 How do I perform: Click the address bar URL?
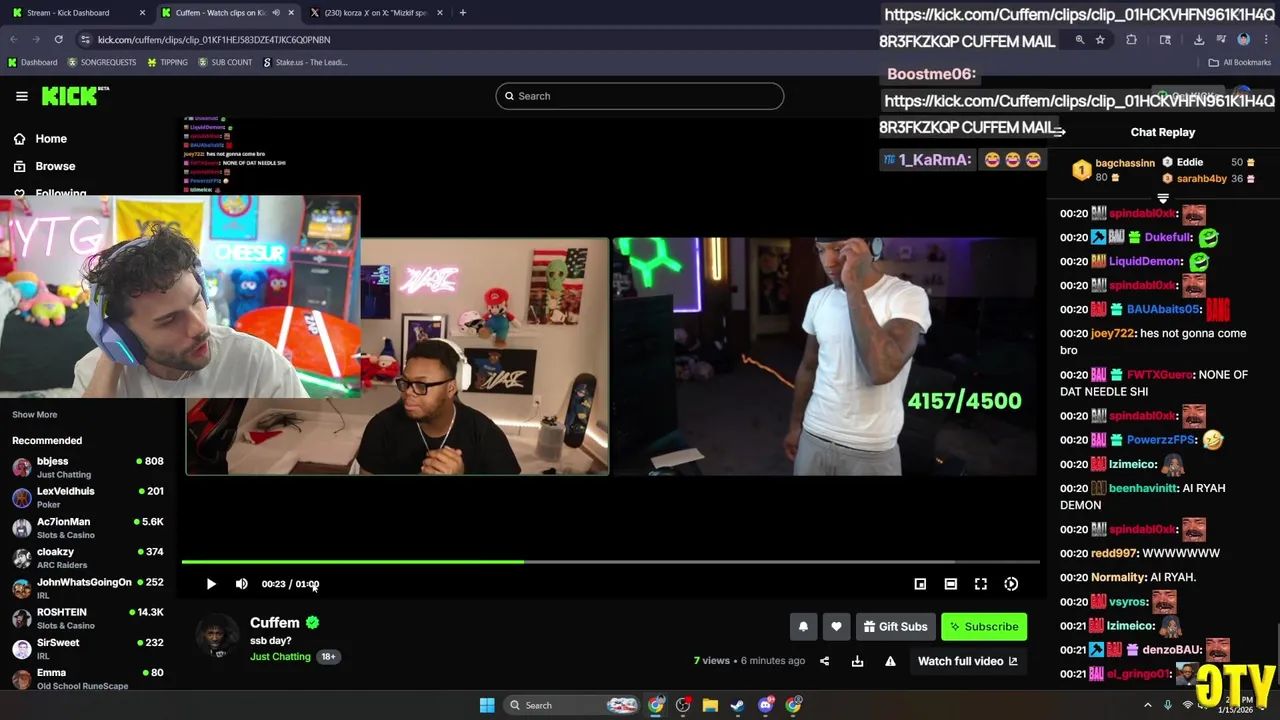pyautogui.click(x=214, y=39)
